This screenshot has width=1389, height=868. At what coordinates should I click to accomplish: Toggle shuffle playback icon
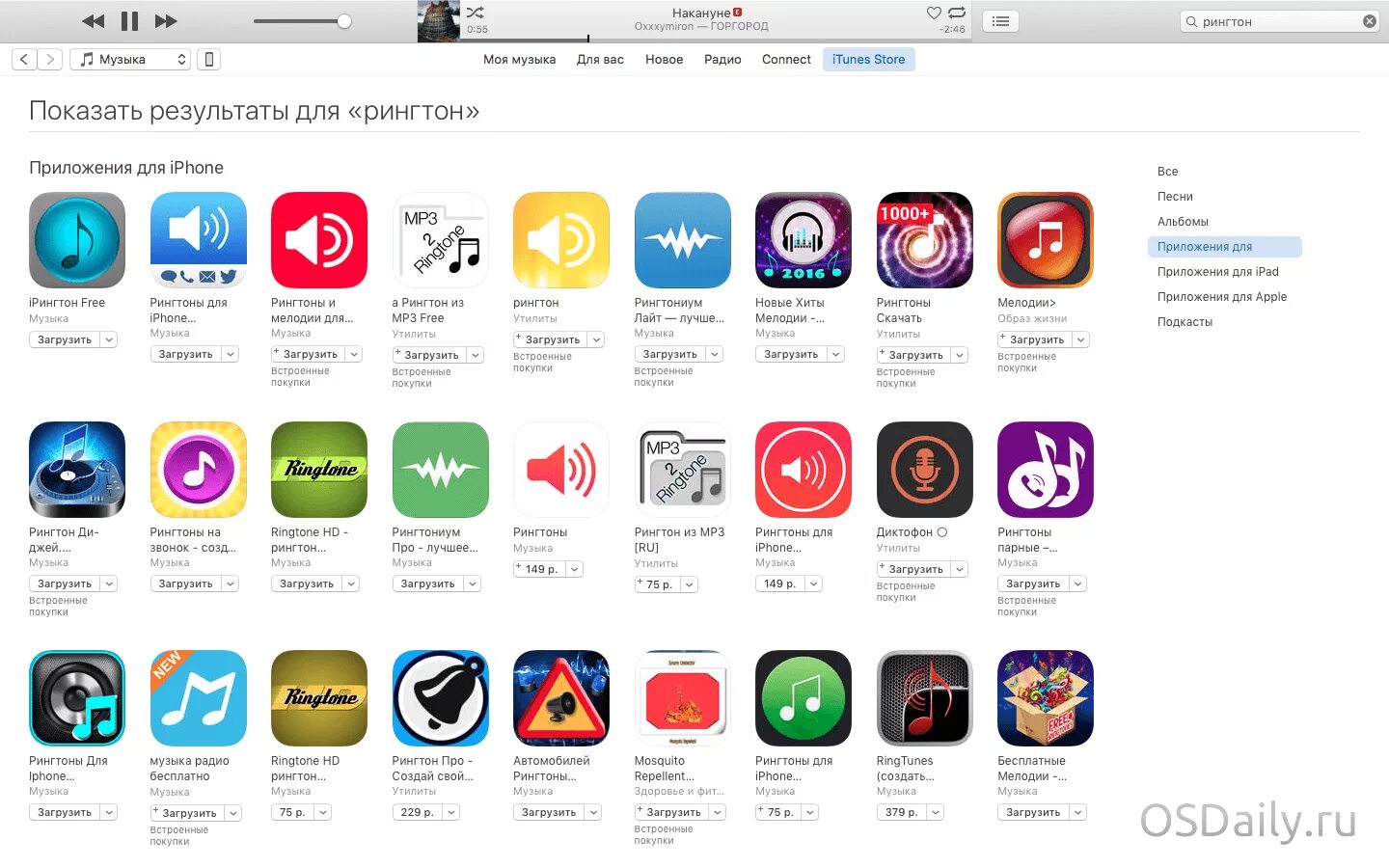pyautogui.click(x=476, y=13)
